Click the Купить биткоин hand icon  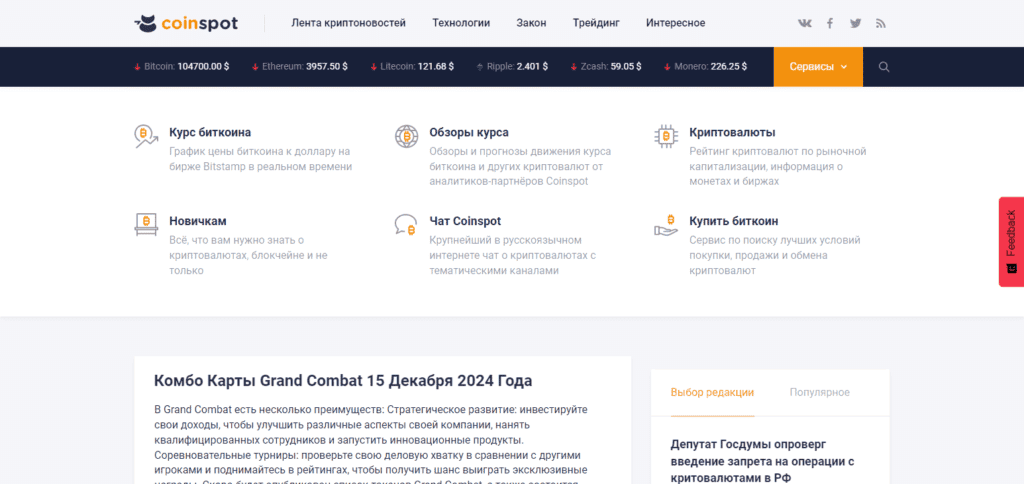click(666, 225)
